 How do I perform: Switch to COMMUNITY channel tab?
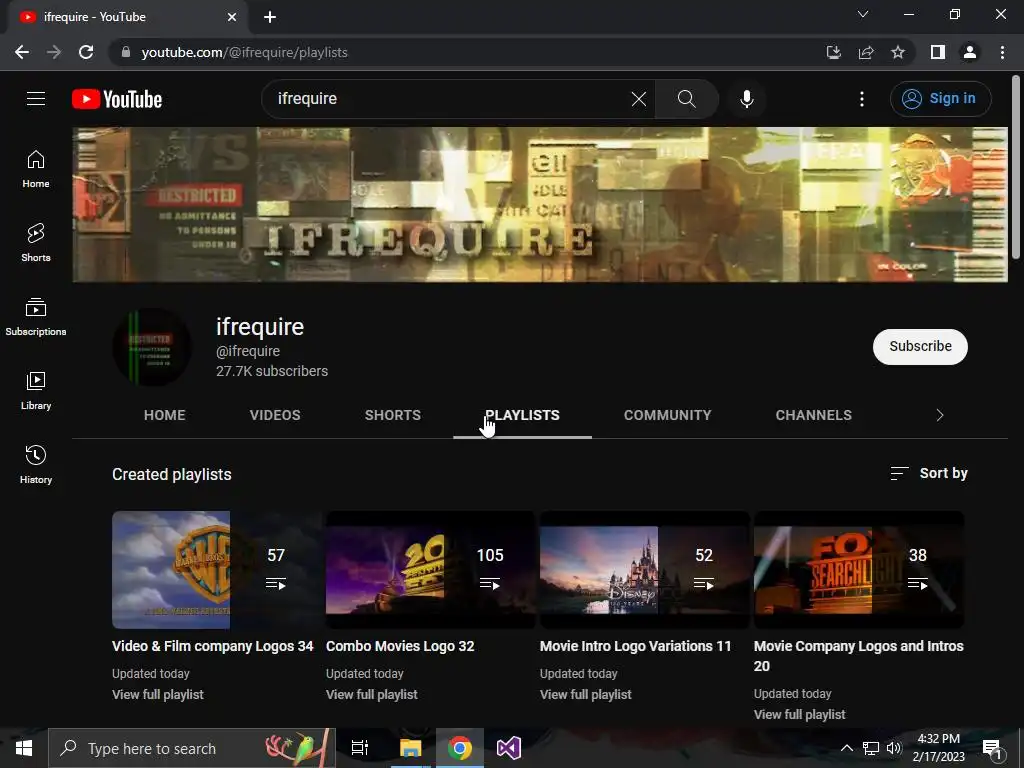click(667, 415)
